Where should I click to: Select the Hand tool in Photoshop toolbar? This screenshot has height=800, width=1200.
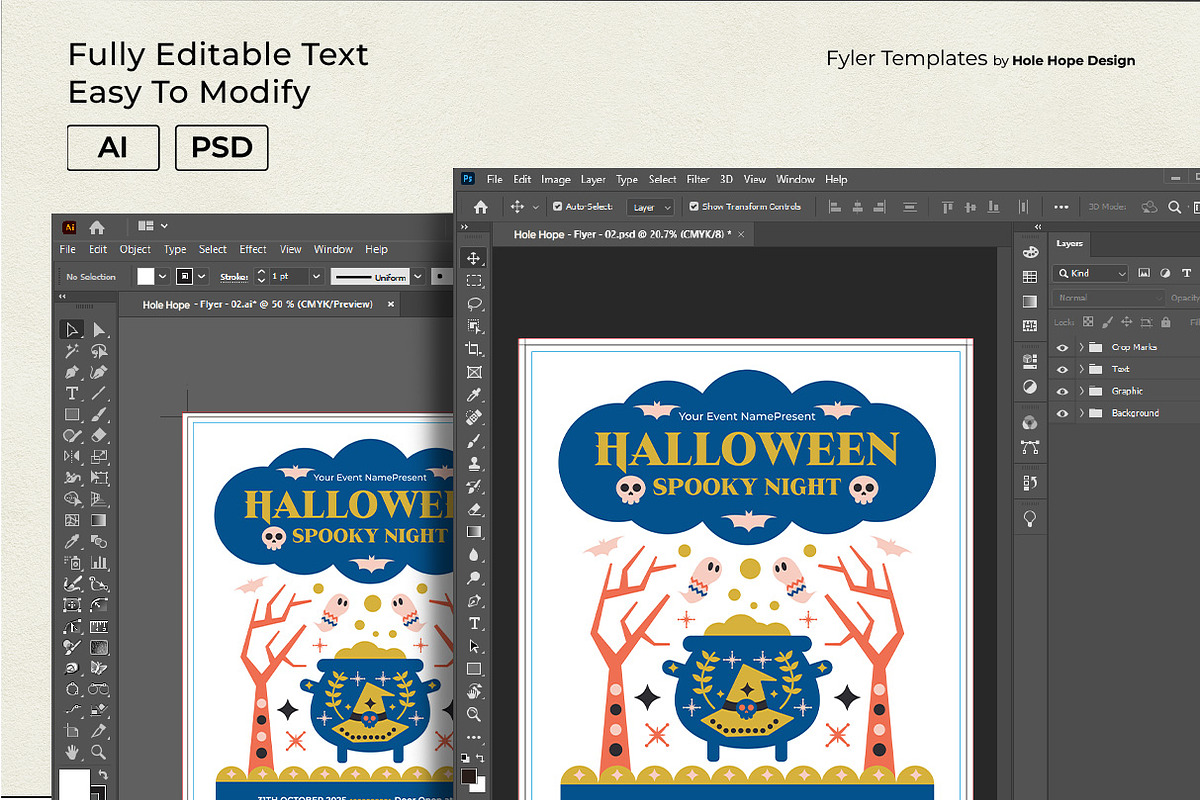(x=474, y=692)
